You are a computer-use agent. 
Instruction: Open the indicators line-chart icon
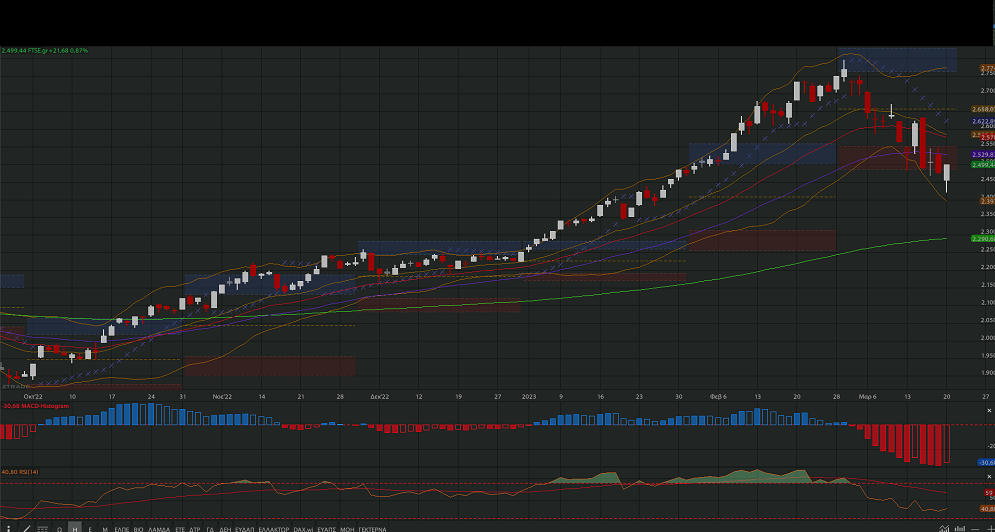(944, 528)
